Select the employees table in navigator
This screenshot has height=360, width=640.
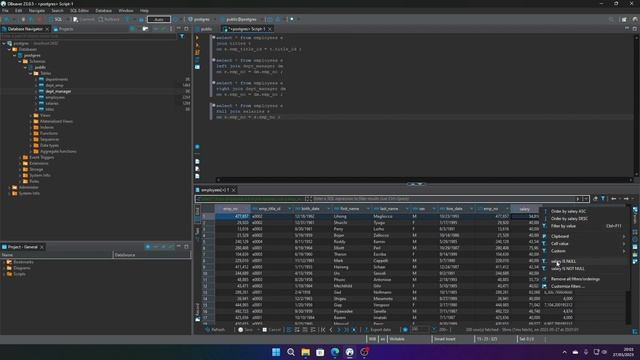click(x=55, y=98)
